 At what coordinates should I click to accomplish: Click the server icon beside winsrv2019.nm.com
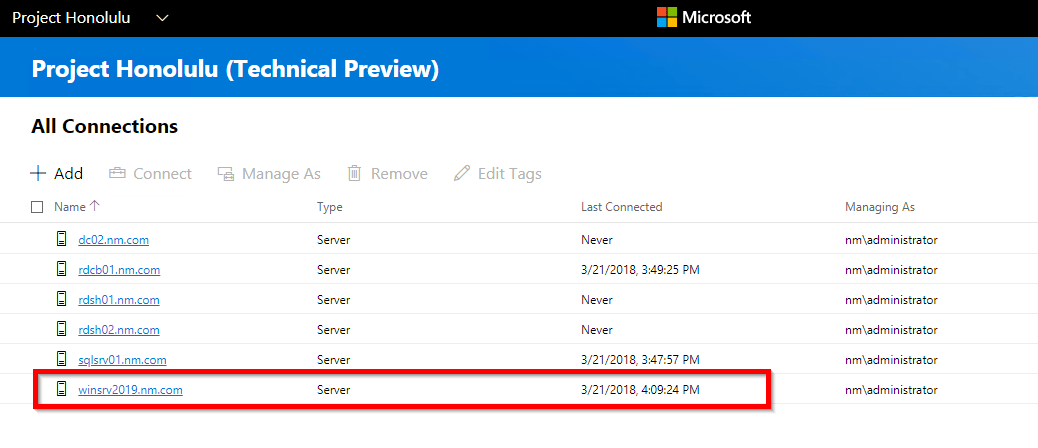62,388
